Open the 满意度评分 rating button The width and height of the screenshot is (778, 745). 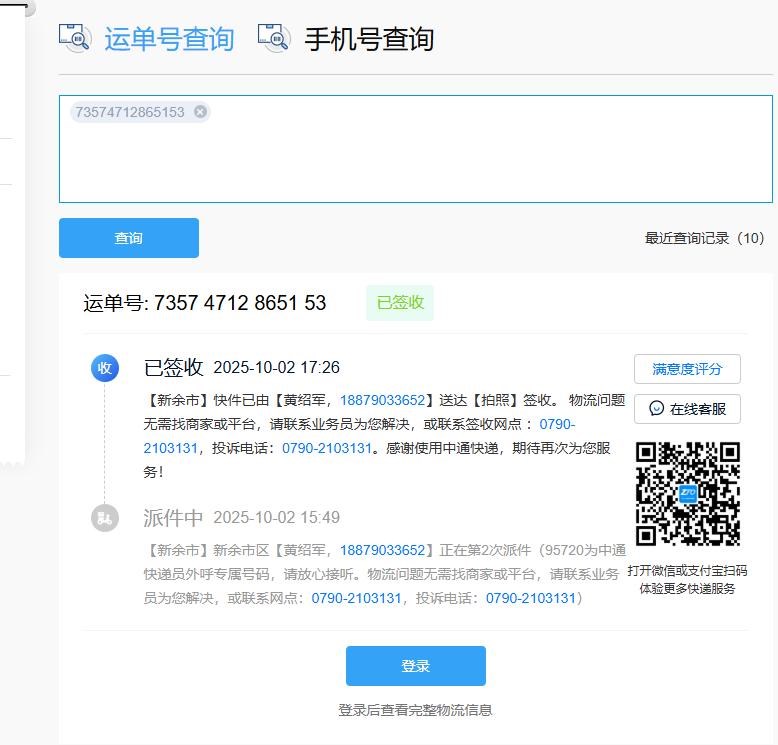click(687, 369)
